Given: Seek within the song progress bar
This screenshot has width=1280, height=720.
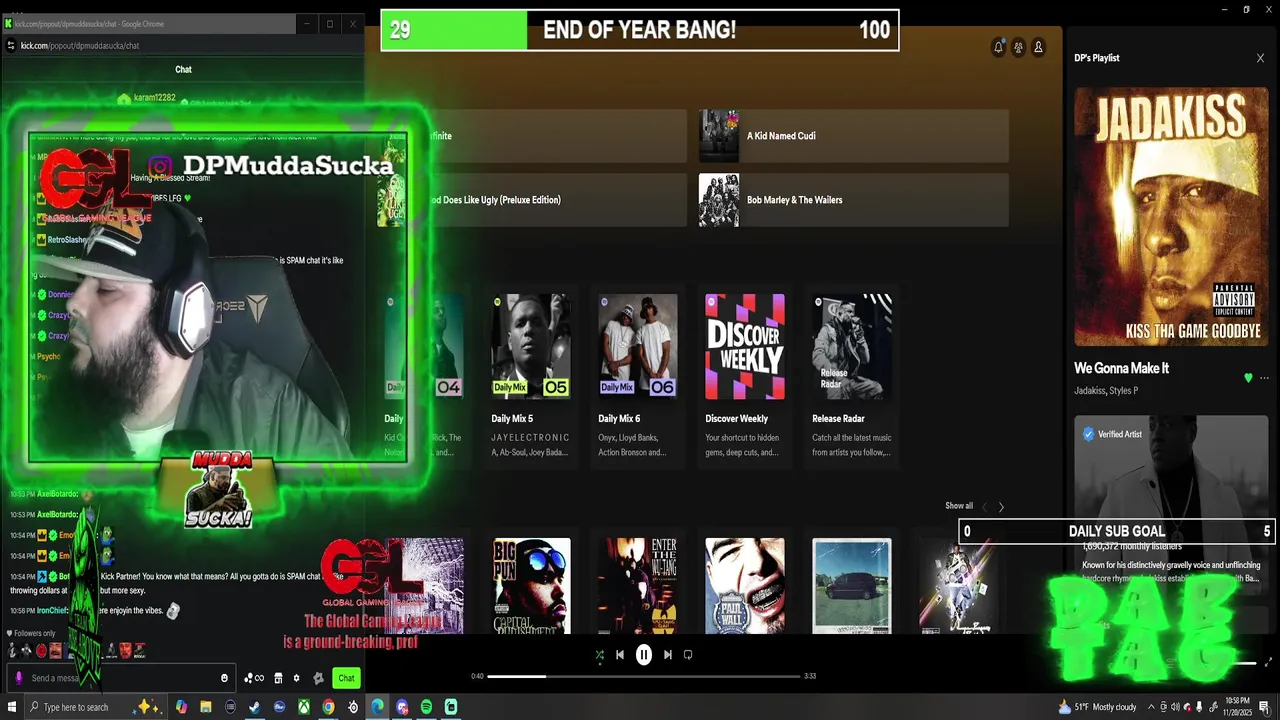Looking at the screenshot, I should tap(644, 676).
